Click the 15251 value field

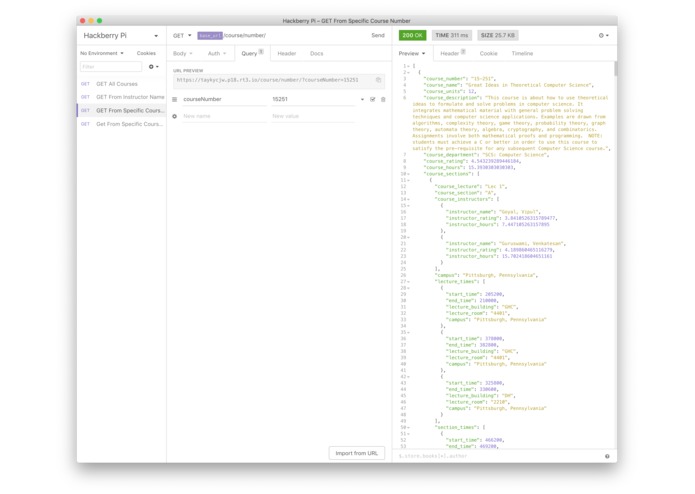(x=314, y=99)
